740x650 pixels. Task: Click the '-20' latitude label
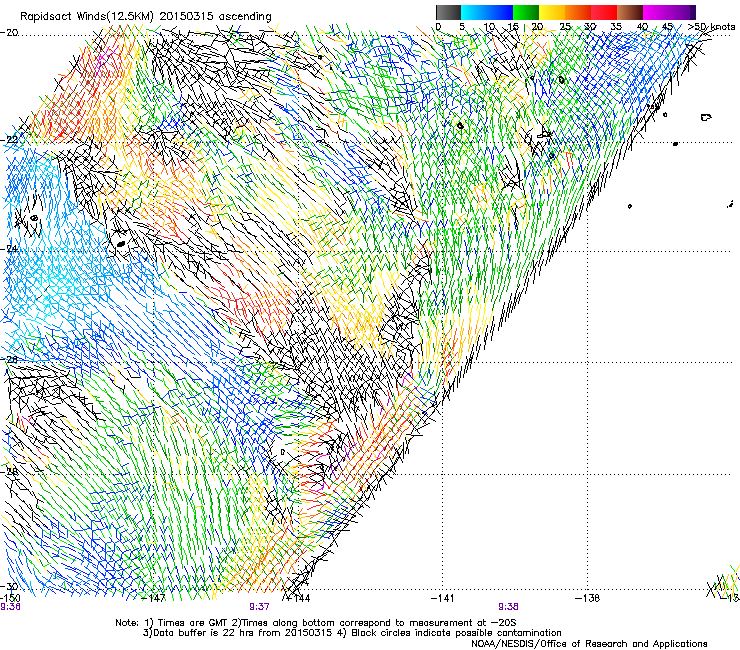(9, 33)
